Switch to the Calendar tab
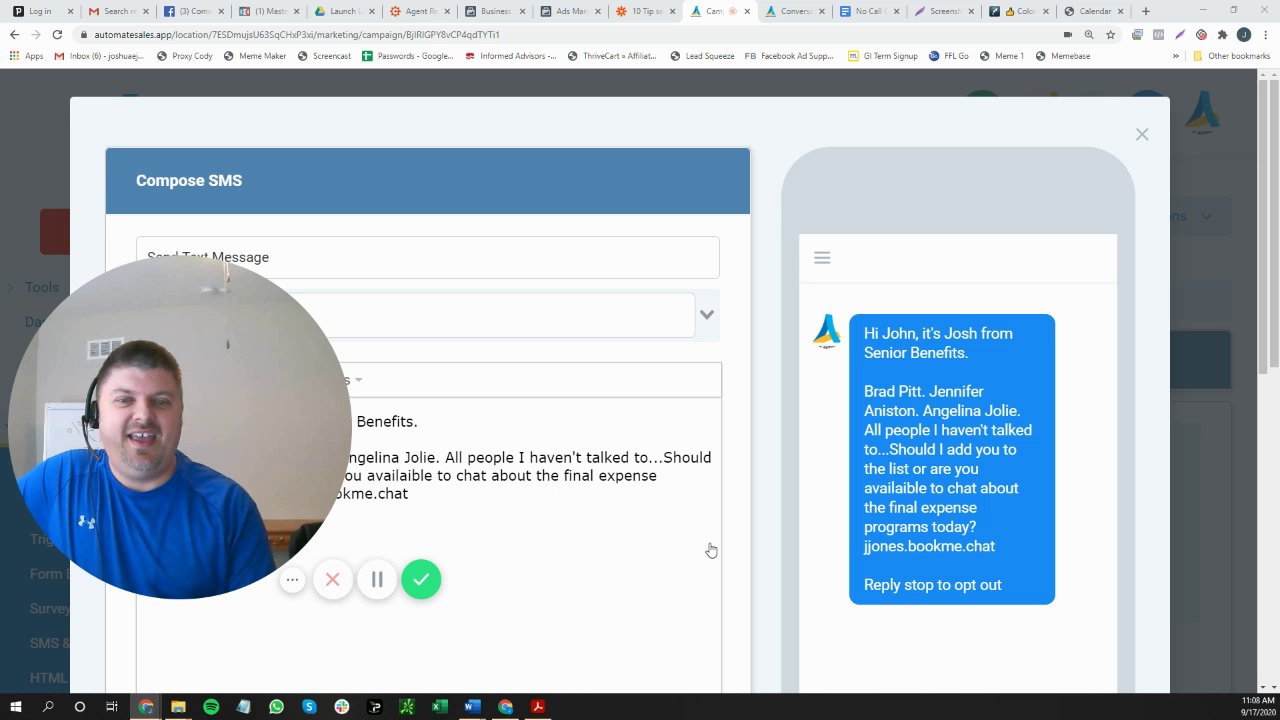1280x720 pixels. pyautogui.click(x=1095, y=11)
